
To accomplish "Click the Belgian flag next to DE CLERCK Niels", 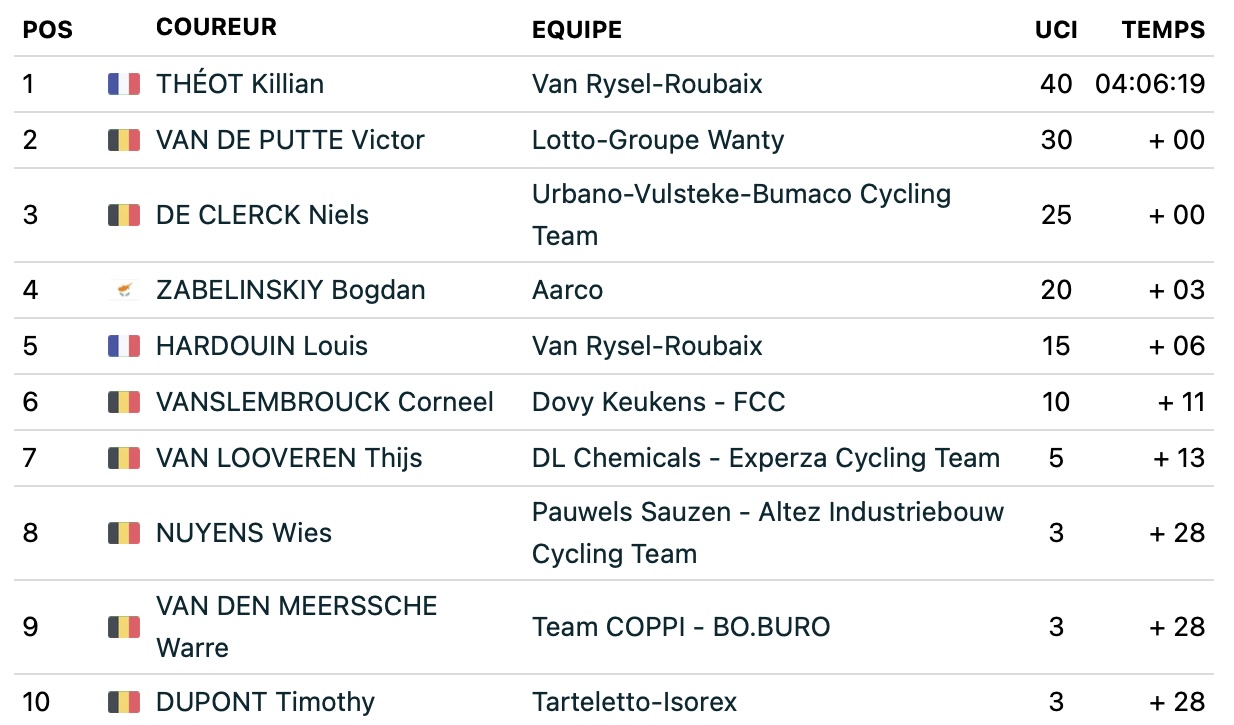I will click(124, 215).
